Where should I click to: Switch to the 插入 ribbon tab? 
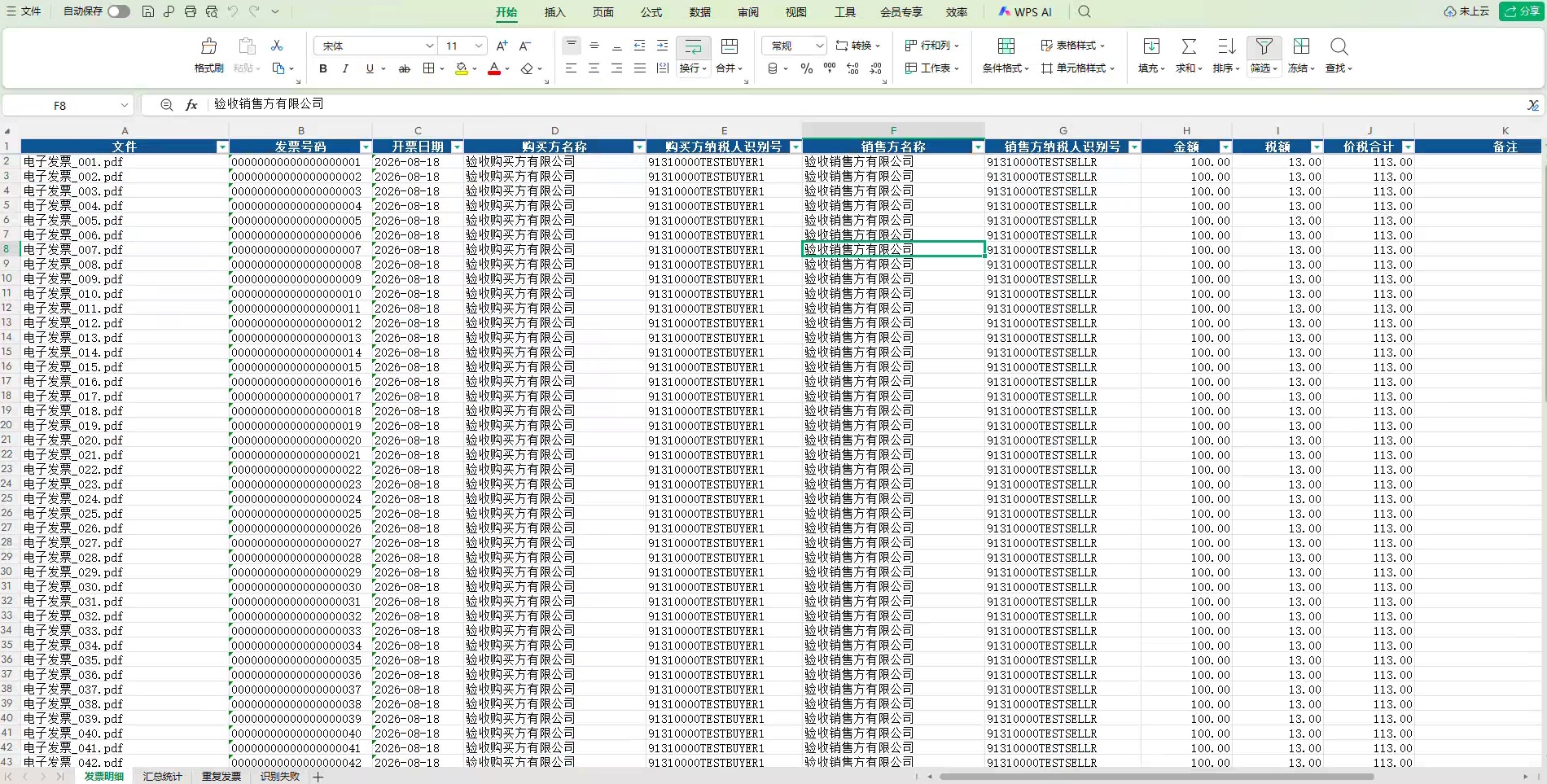[x=554, y=12]
